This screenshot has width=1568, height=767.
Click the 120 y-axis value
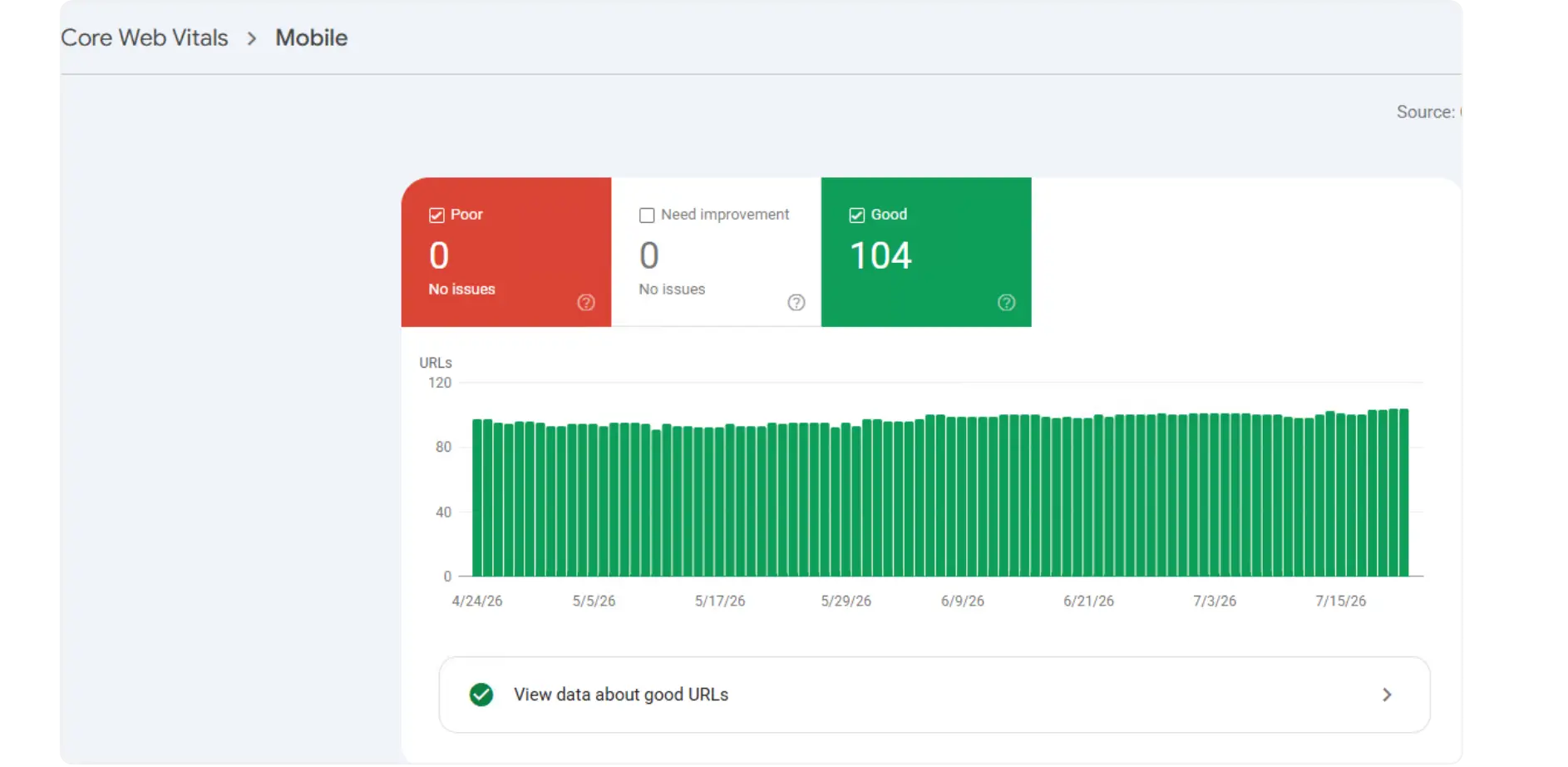(440, 383)
